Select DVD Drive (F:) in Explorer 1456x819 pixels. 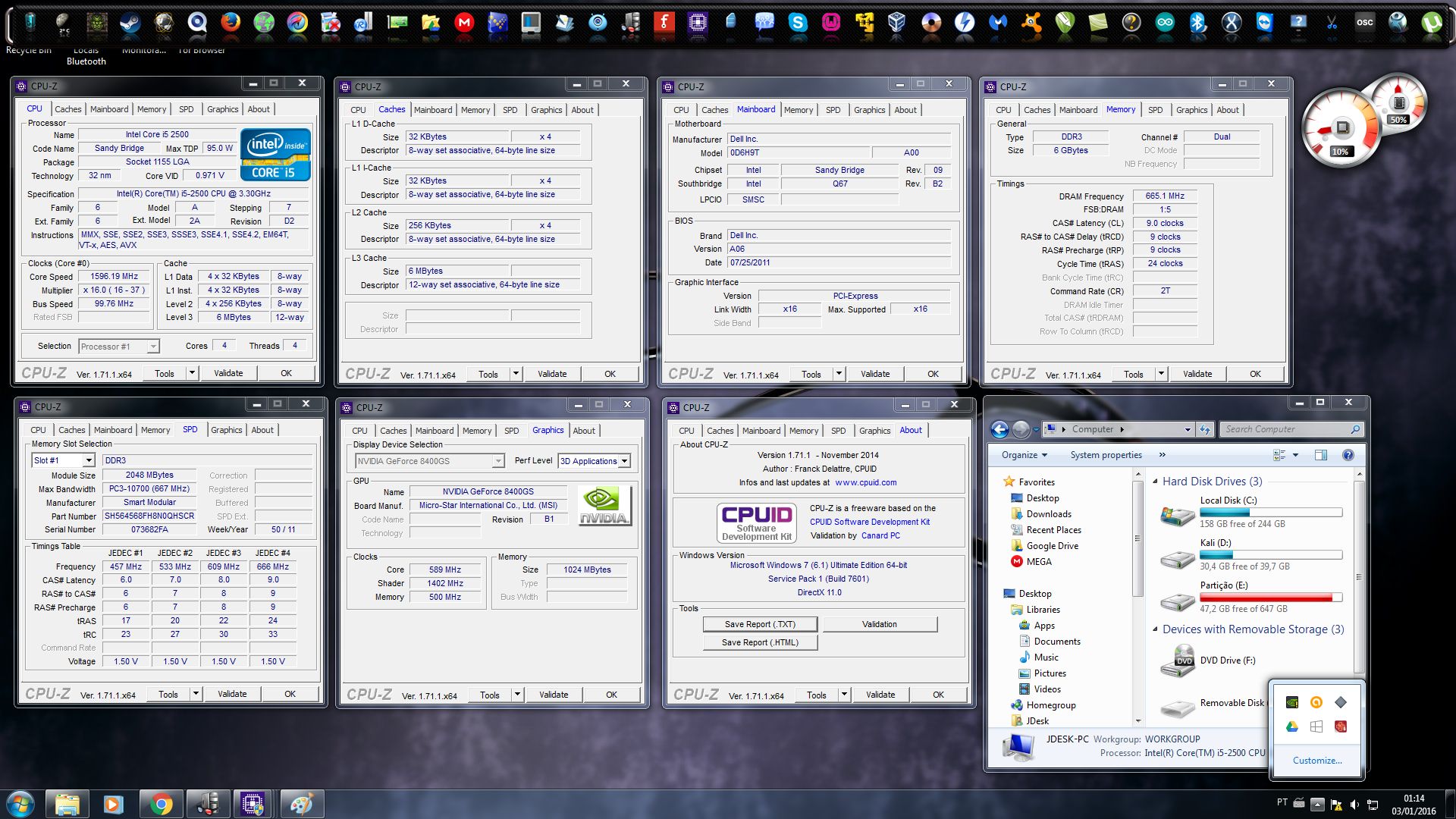[x=1227, y=661]
